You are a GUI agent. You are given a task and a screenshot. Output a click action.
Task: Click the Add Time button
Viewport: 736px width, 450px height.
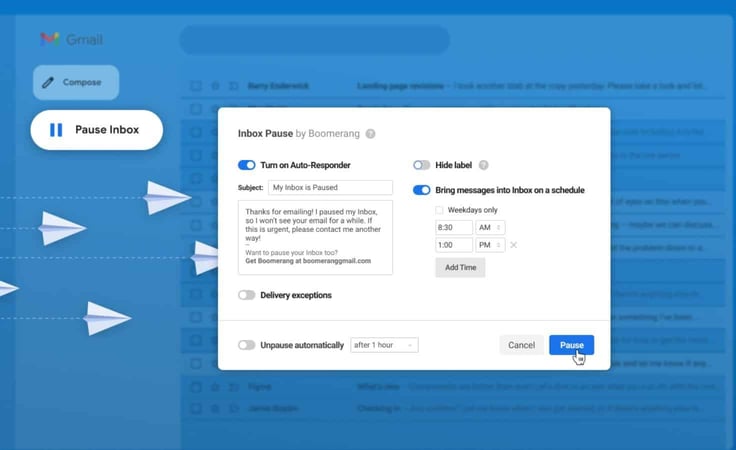[460, 267]
